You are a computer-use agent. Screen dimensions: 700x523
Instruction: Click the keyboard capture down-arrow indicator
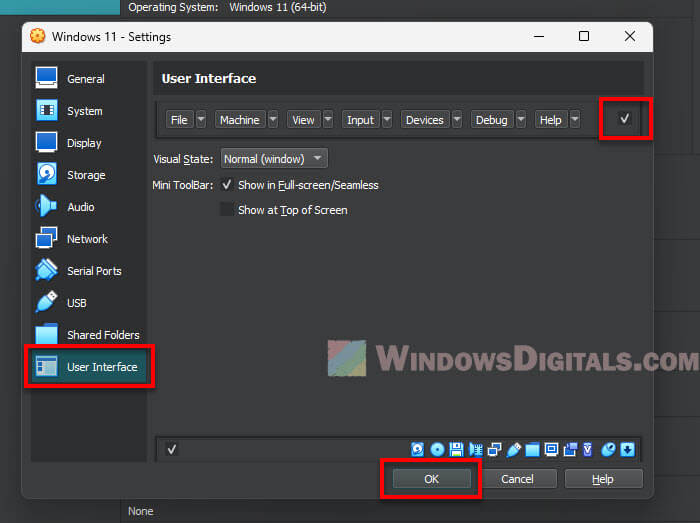[x=627, y=449]
